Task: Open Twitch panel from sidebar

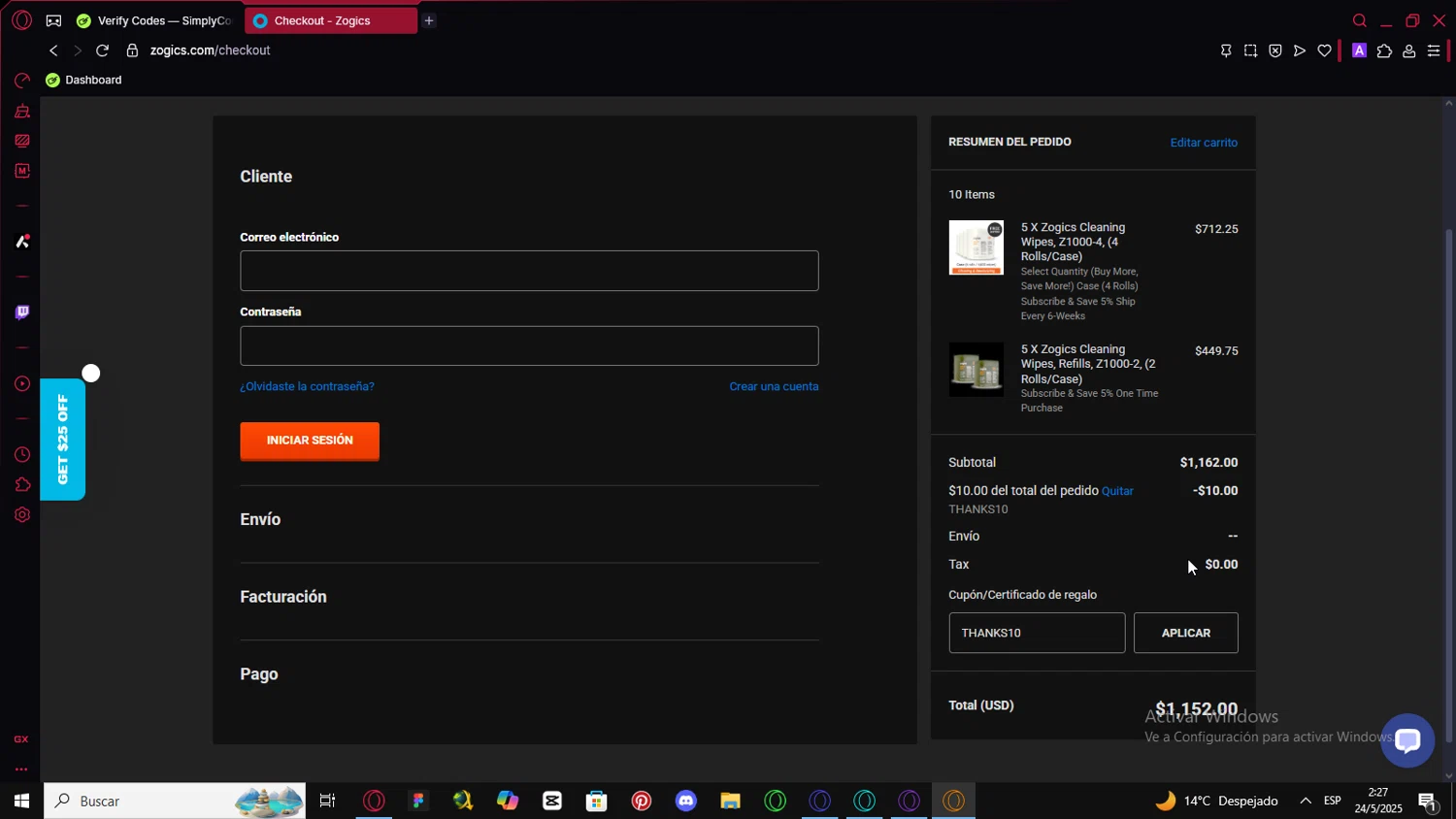Action: (x=21, y=312)
